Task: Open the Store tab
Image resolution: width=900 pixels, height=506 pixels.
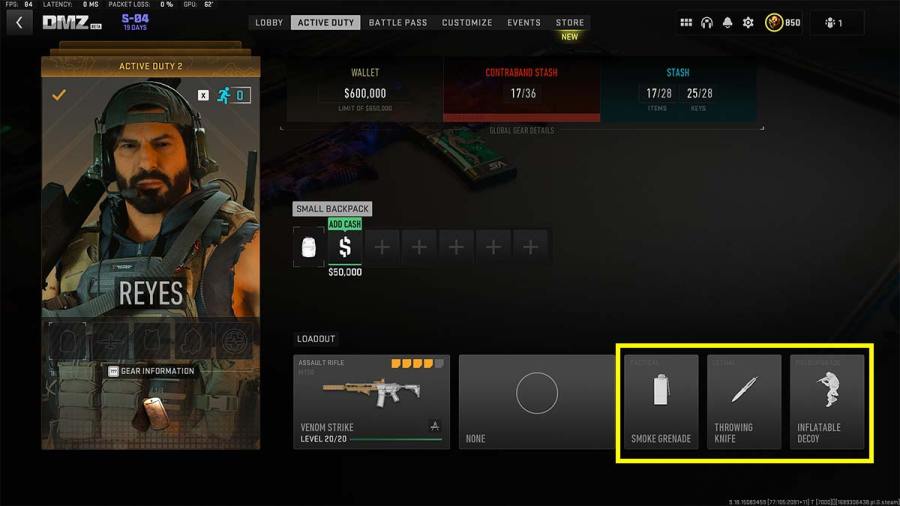Action: [569, 22]
